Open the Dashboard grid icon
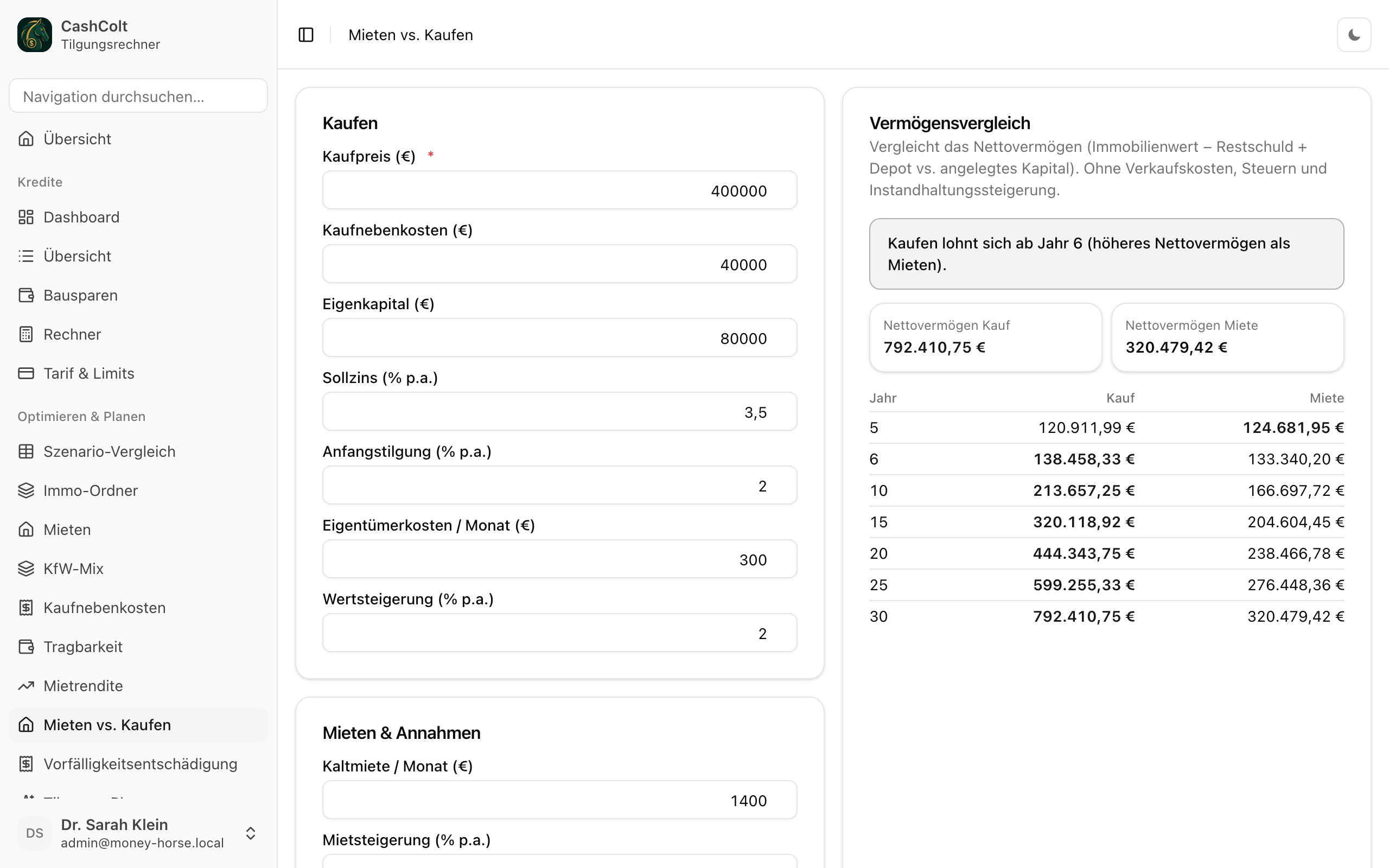The width and height of the screenshot is (1389, 868). tap(26, 217)
